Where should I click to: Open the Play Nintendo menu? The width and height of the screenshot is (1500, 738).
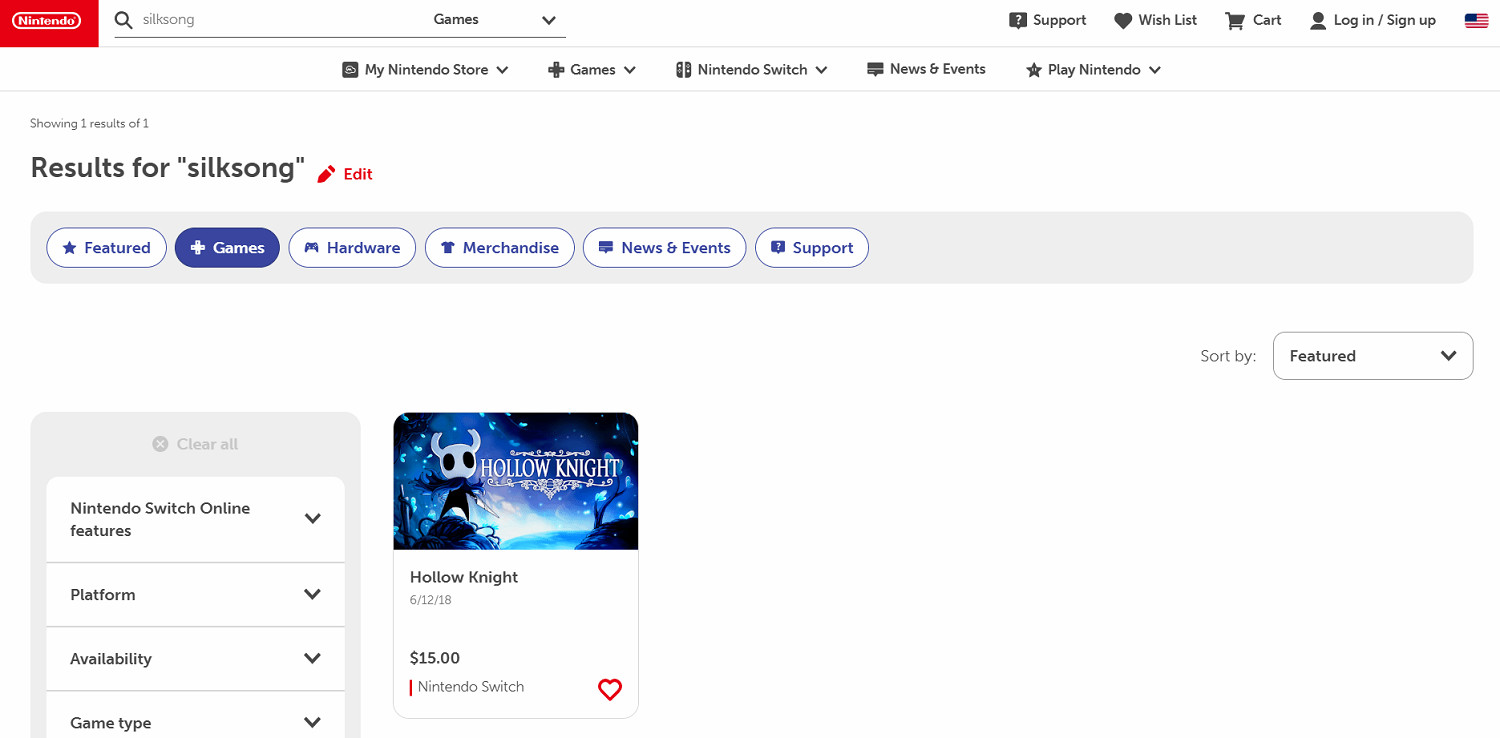click(x=1093, y=70)
